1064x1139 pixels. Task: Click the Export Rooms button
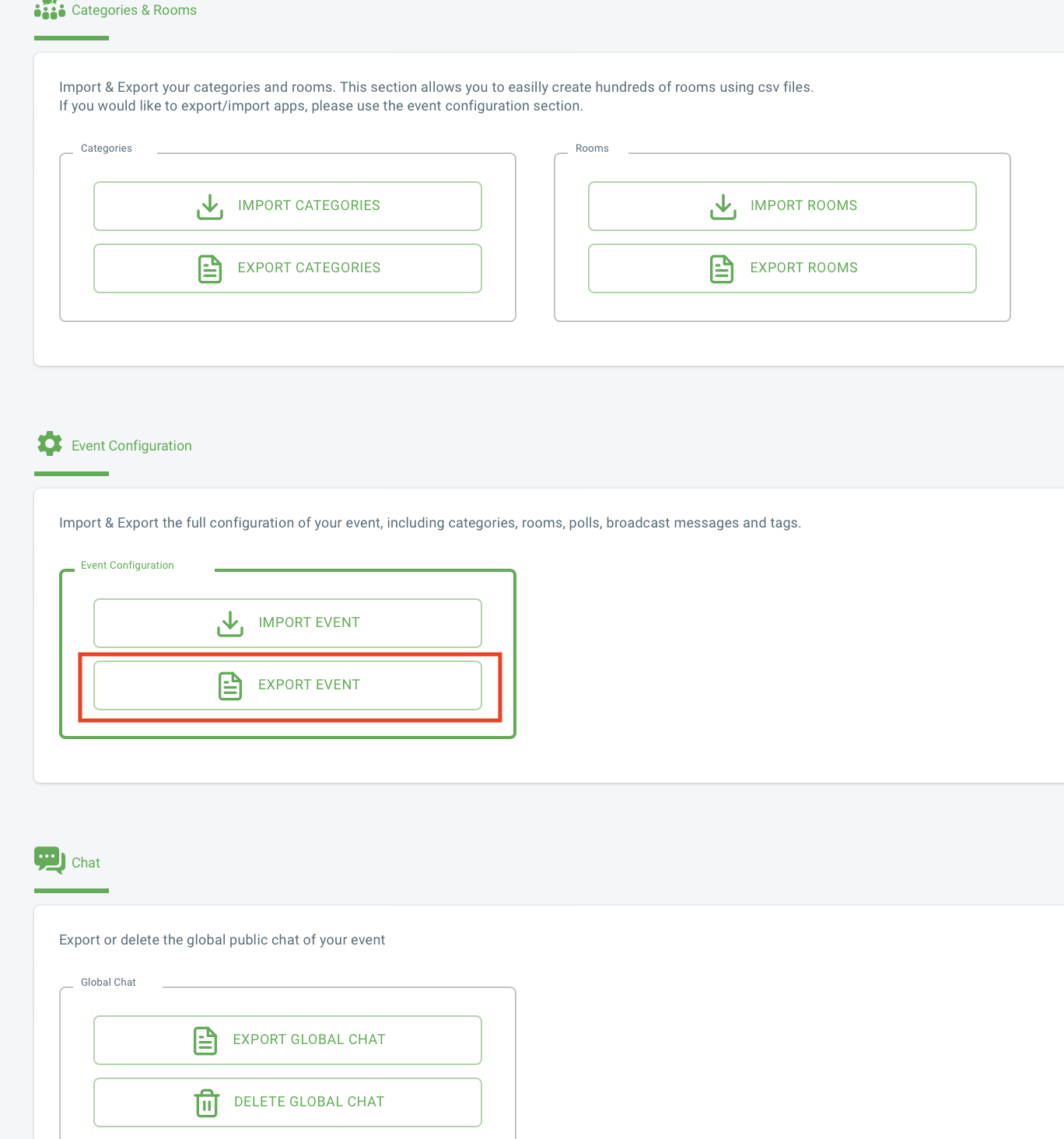pos(782,268)
